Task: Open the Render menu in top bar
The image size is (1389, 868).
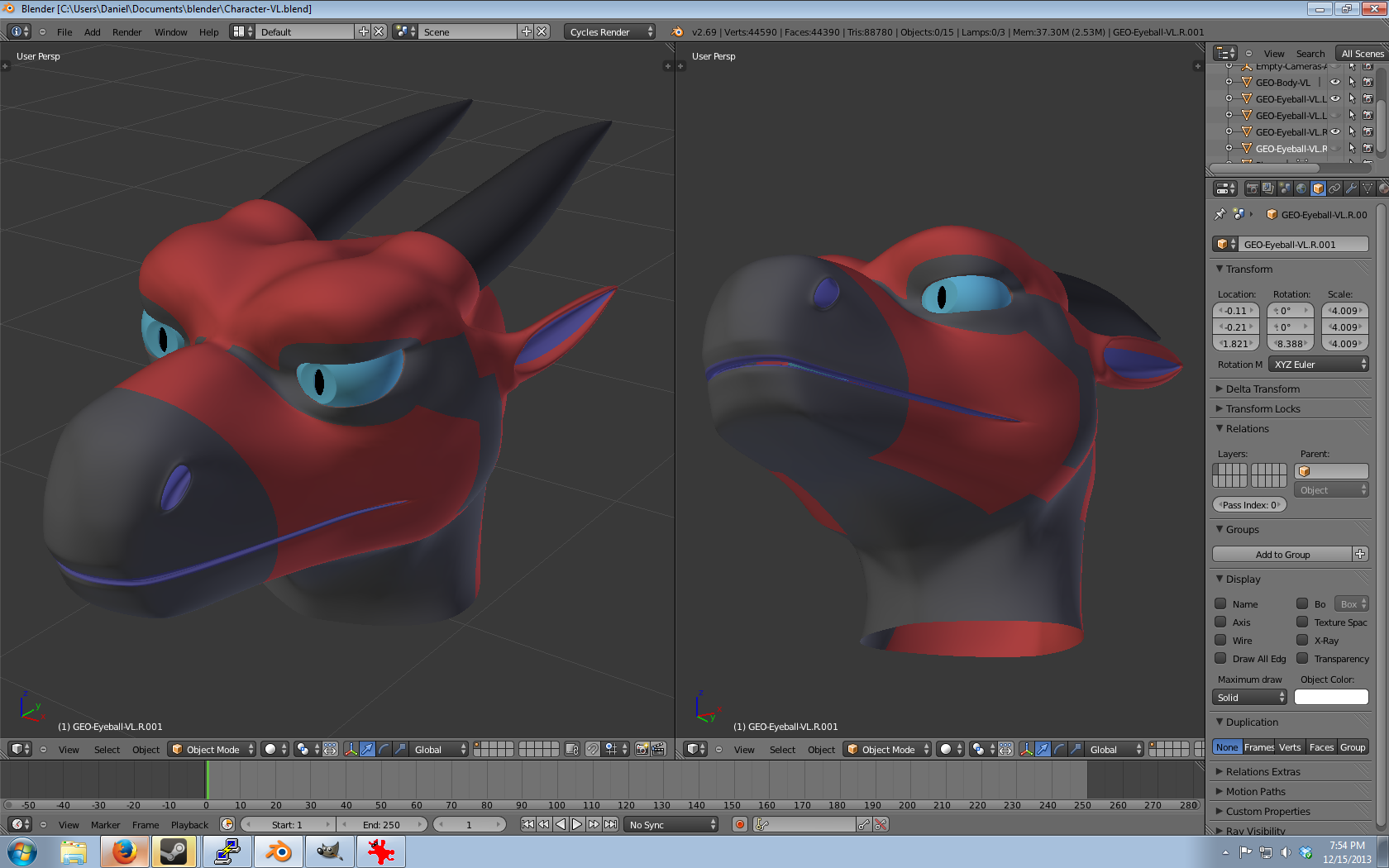Action: point(126,32)
